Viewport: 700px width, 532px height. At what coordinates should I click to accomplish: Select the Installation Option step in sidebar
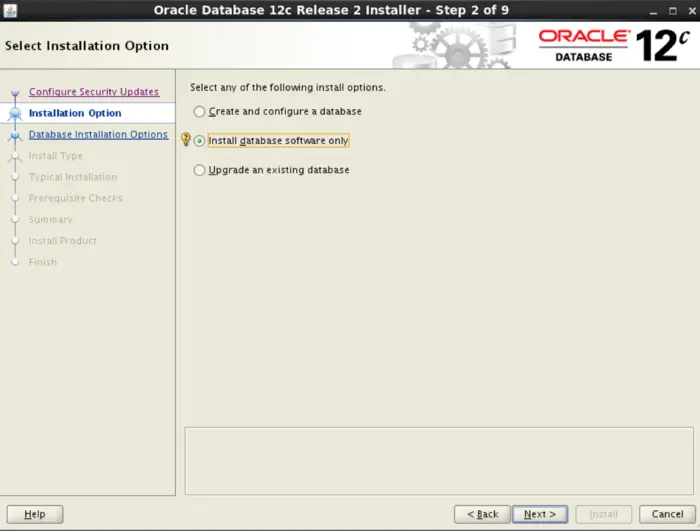point(75,113)
